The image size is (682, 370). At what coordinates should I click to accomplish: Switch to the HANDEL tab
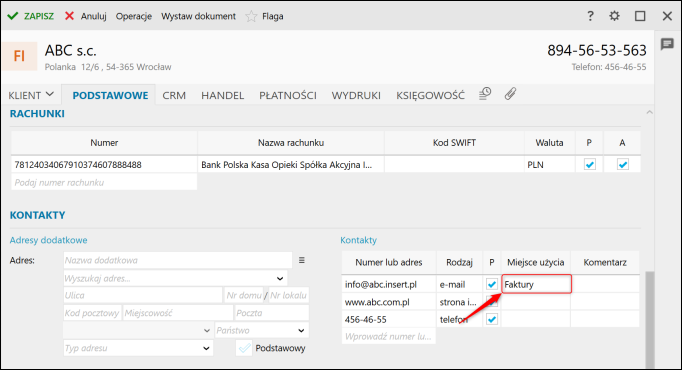pyautogui.click(x=222, y=95)
